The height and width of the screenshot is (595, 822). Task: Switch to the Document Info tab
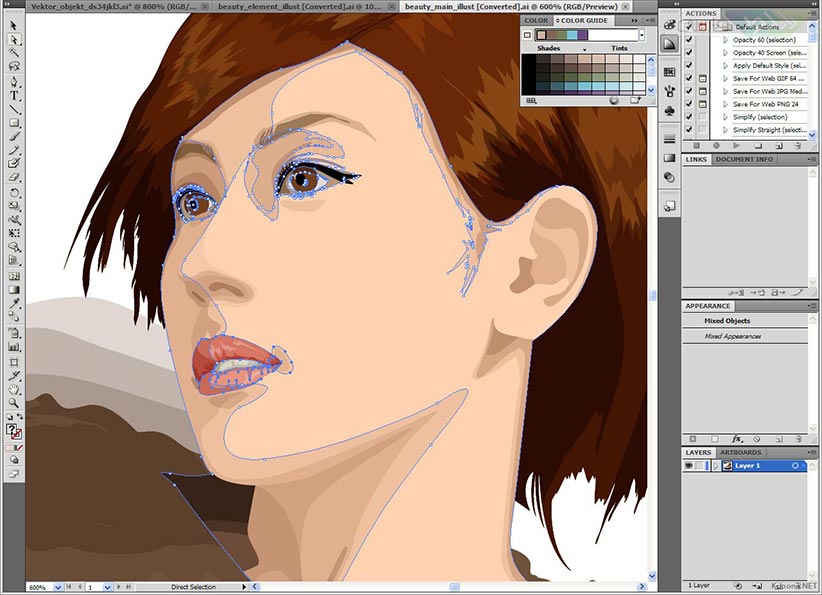point(744,159)
